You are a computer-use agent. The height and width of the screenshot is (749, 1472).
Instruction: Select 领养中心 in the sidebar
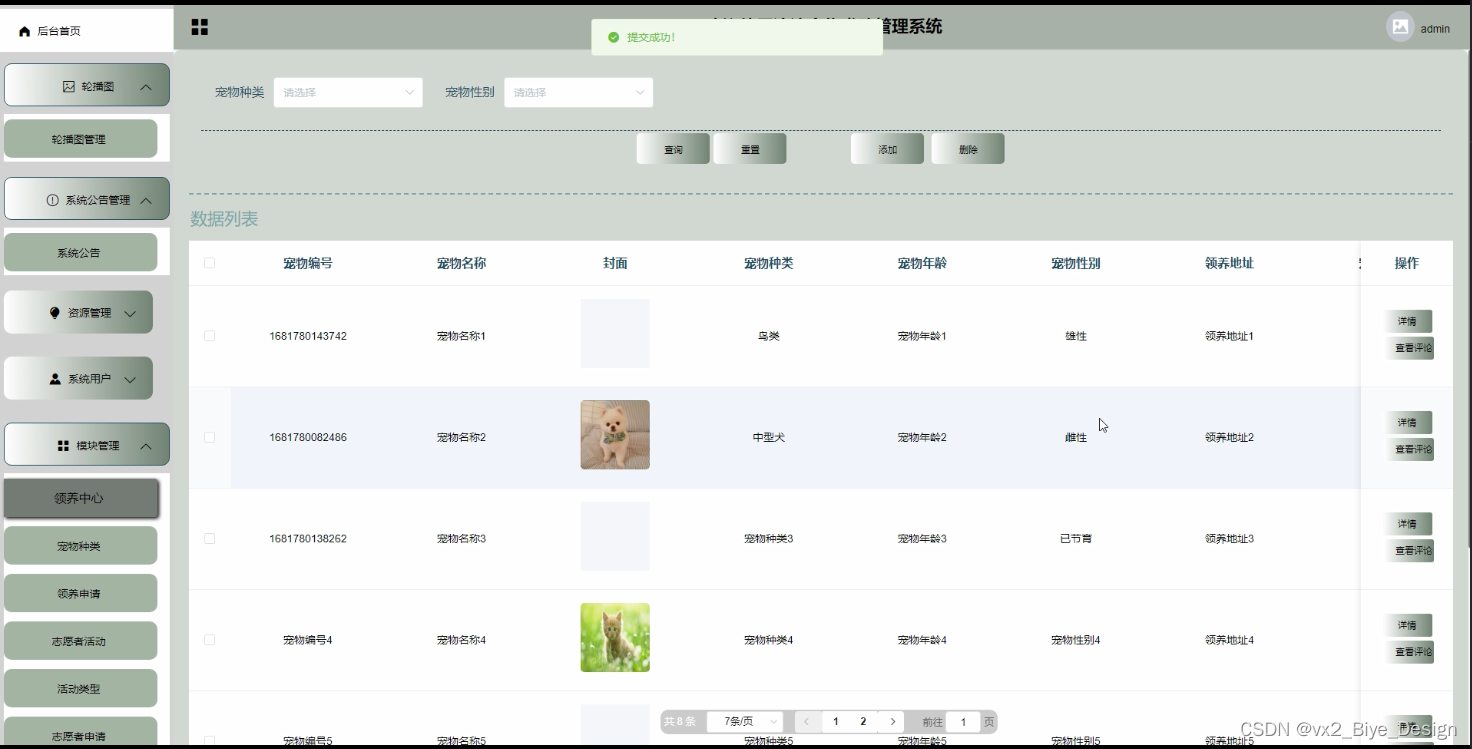(x=80, y=498)
